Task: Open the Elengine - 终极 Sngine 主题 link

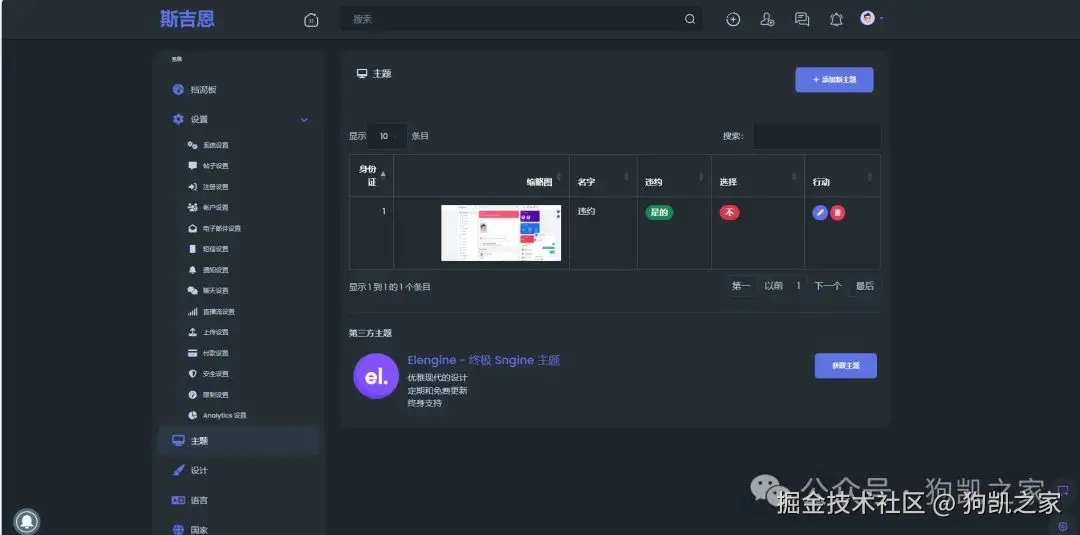Action: pyautogui.click(x=484, y=360)
